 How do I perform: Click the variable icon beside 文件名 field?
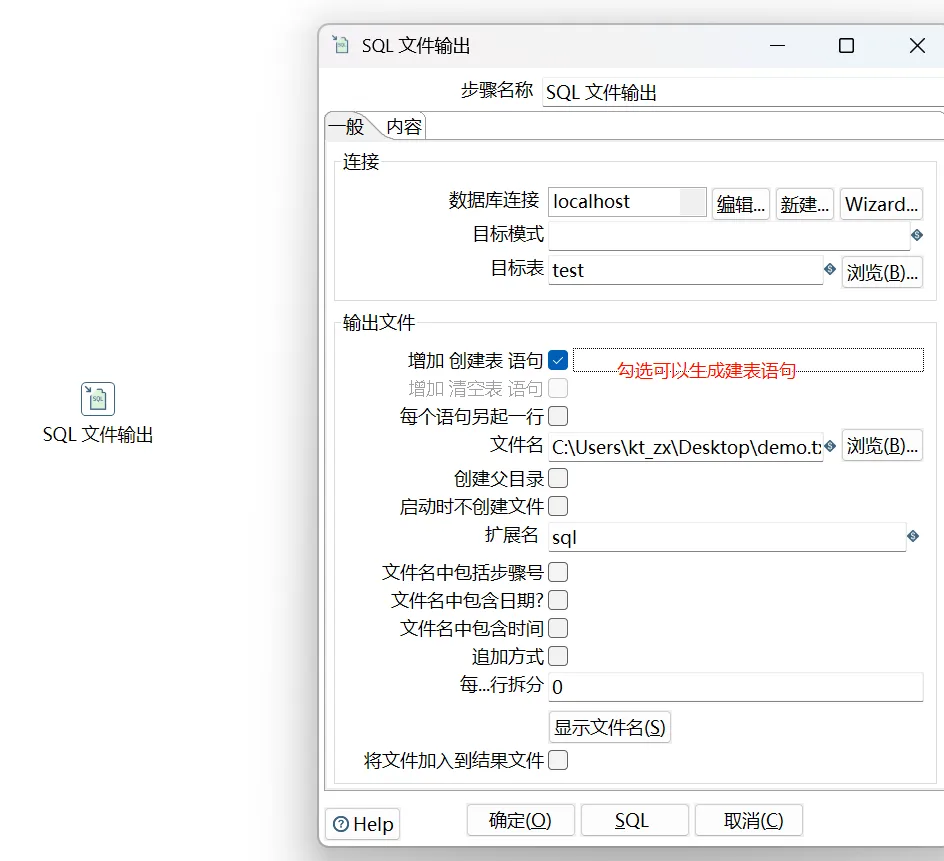pos(829,446)
